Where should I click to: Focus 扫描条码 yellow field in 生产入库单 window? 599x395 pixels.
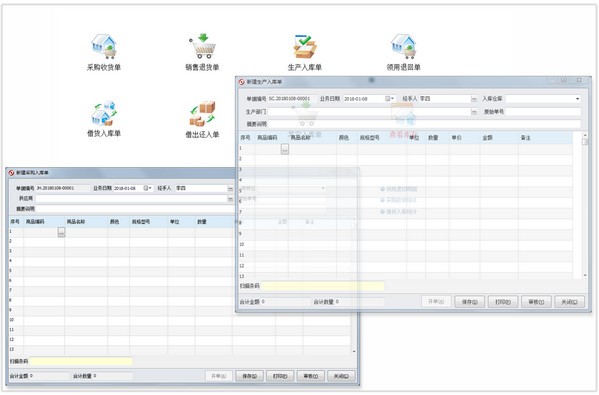323,286
